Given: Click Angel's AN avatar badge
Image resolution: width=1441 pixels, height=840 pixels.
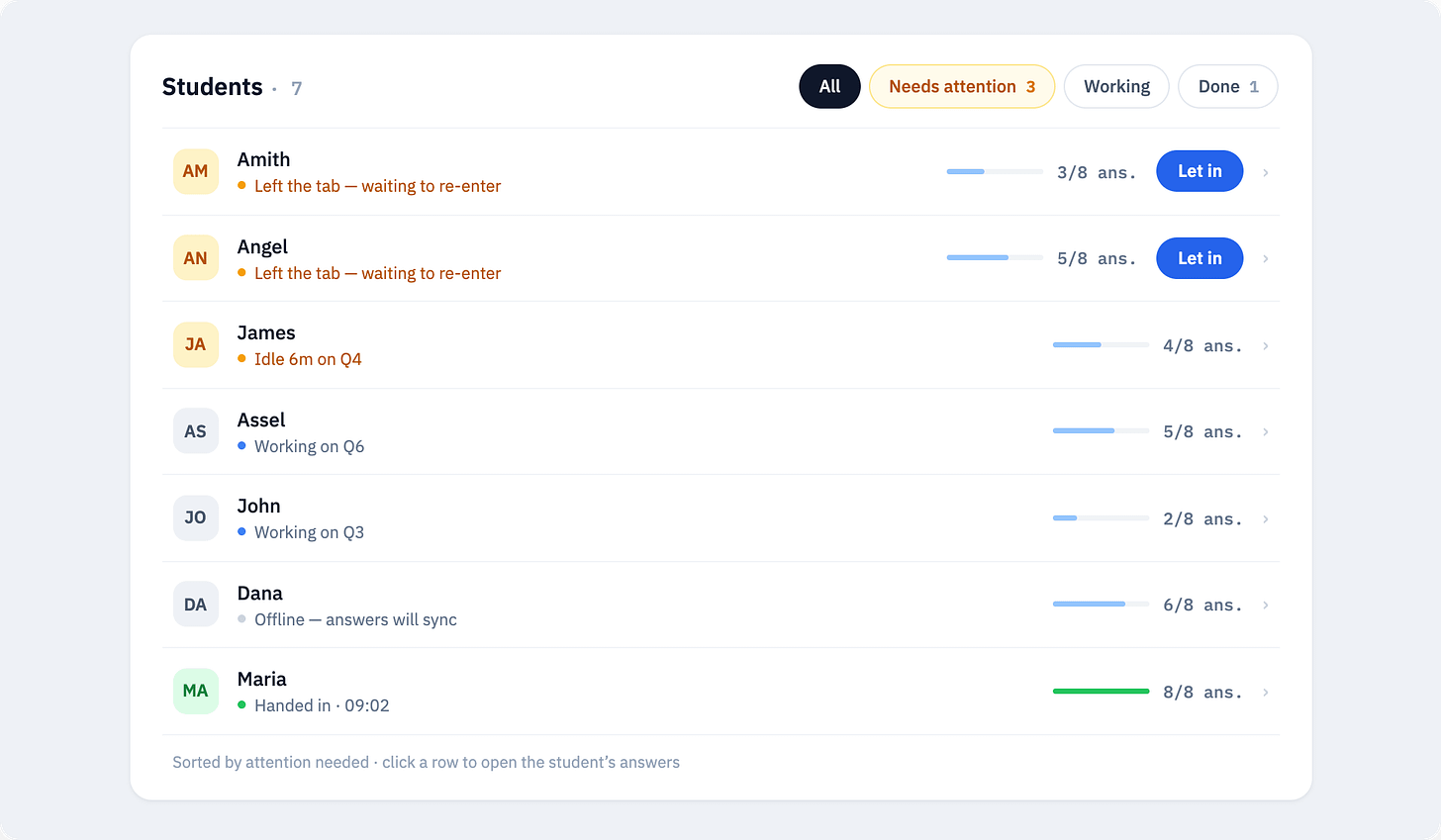Looking at the screenshot, I should [x=196, y=258].
